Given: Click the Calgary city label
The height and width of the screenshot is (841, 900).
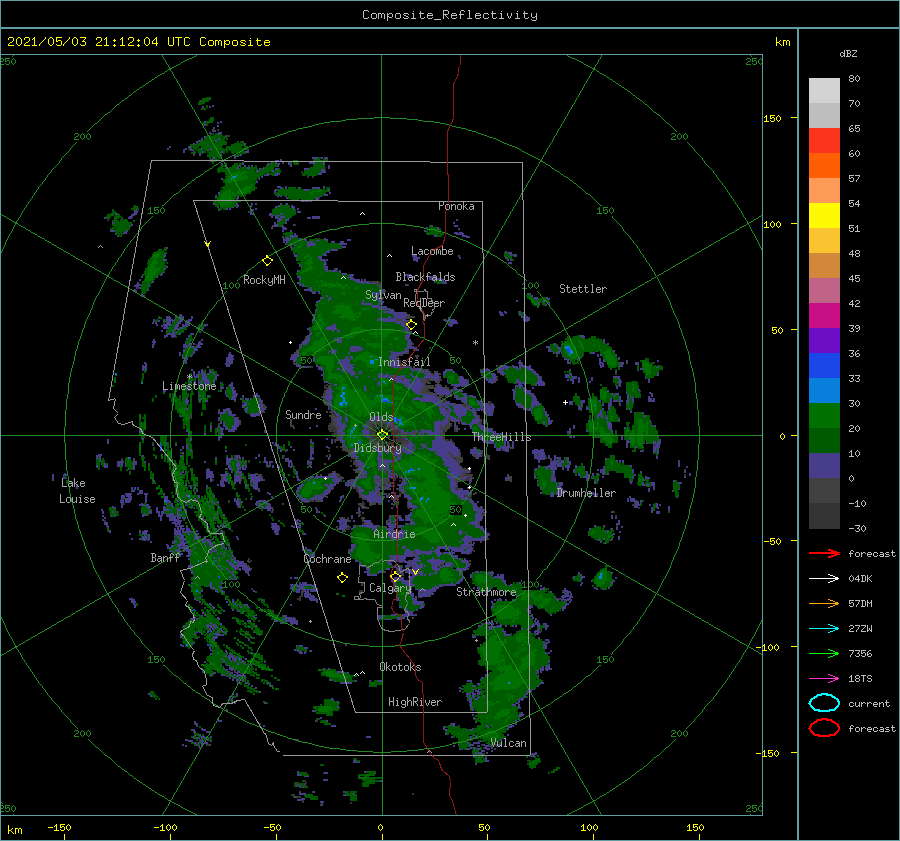Looking at the screenshot, I should pyautogui.click(x=390, y=588).
